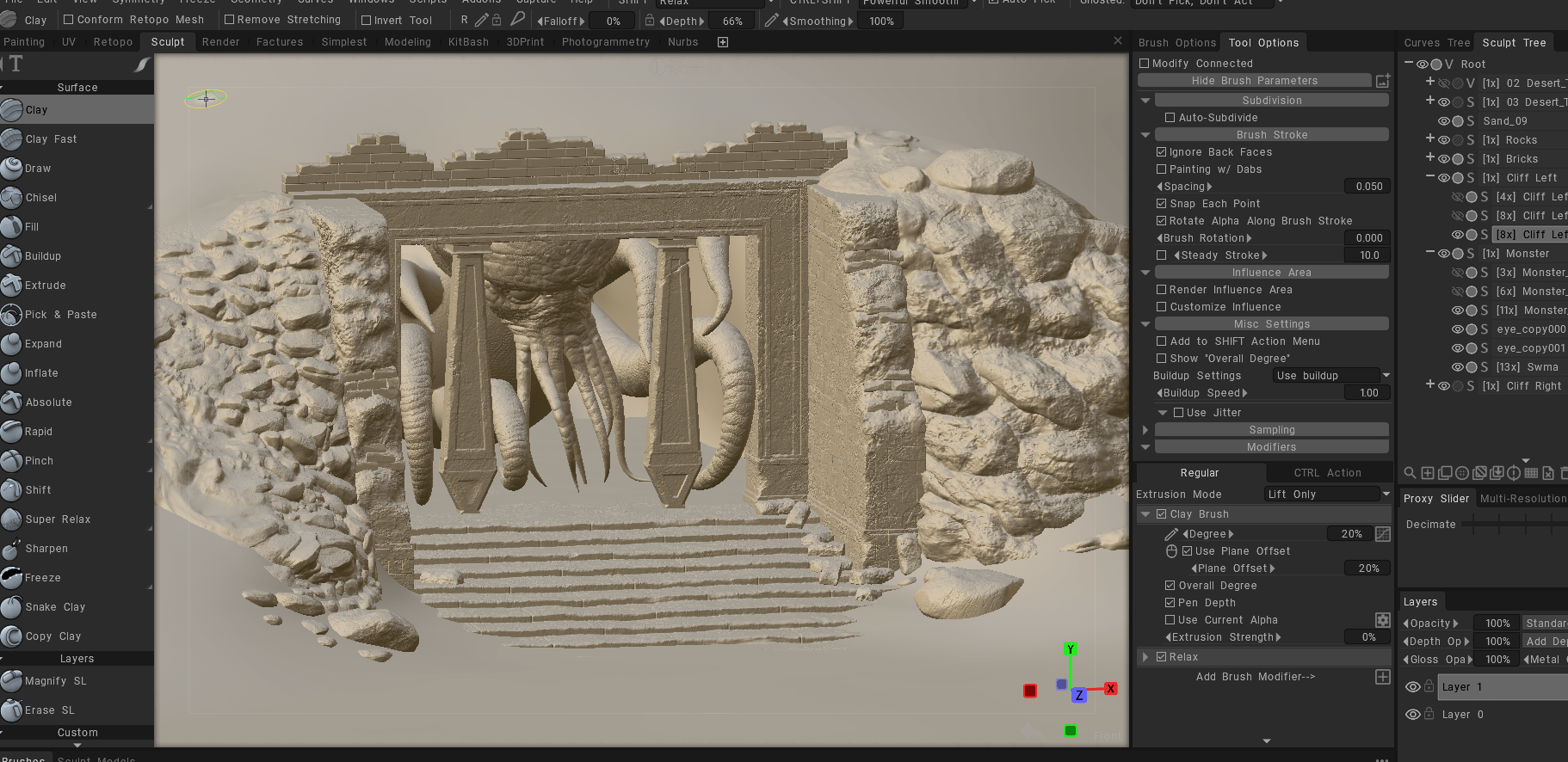Collapse the Monster tree node
This screenshot has width=1568, height=762.
(x=1430, y=253)
